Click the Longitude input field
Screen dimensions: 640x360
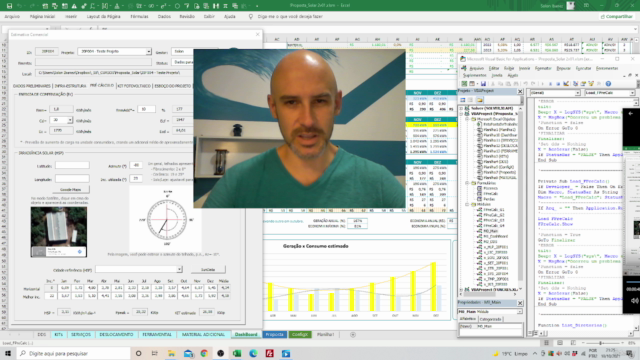(72, 179)
